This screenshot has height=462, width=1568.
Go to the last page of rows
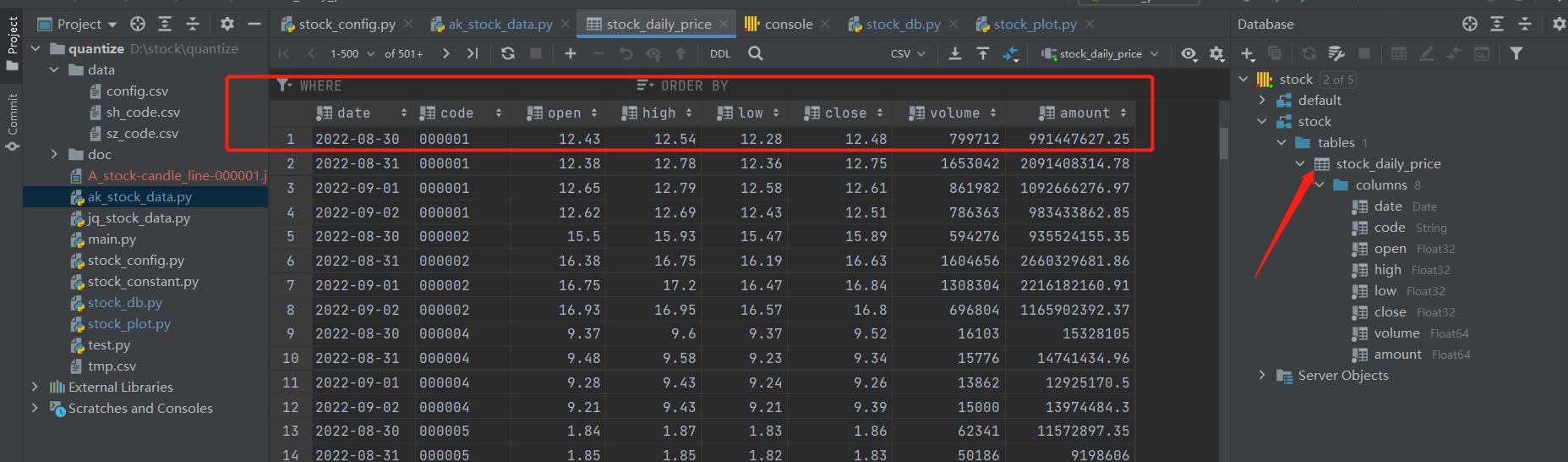[x=473, y=53]
